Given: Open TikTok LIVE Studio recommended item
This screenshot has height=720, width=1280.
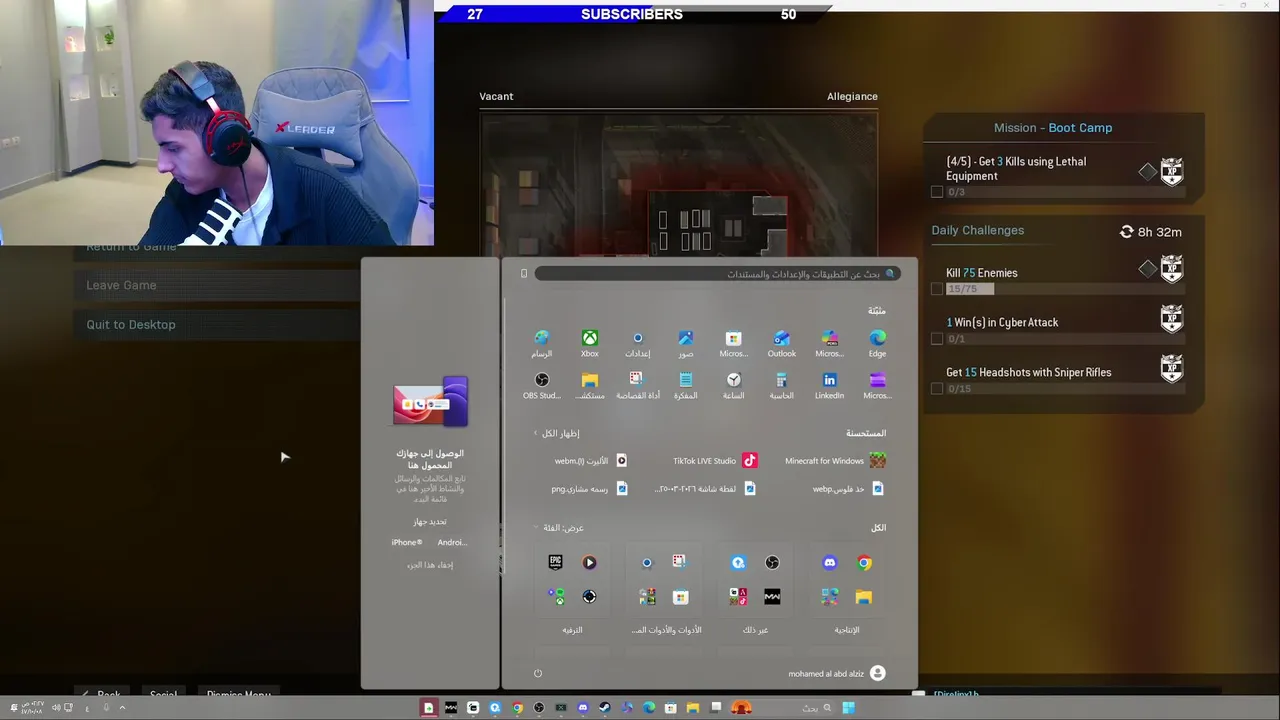Looking at the screenshot, I should coord(716,461).
